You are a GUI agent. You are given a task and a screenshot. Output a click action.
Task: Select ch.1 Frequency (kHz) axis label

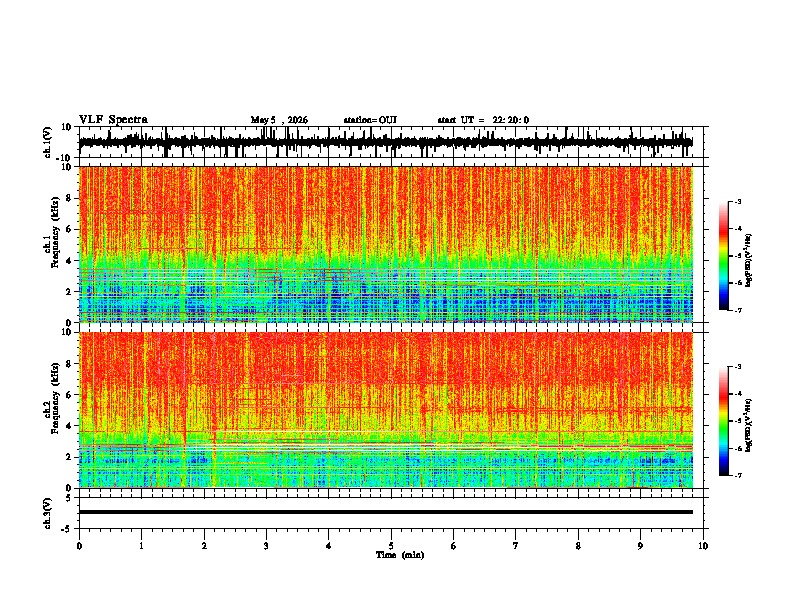point(51,244)
